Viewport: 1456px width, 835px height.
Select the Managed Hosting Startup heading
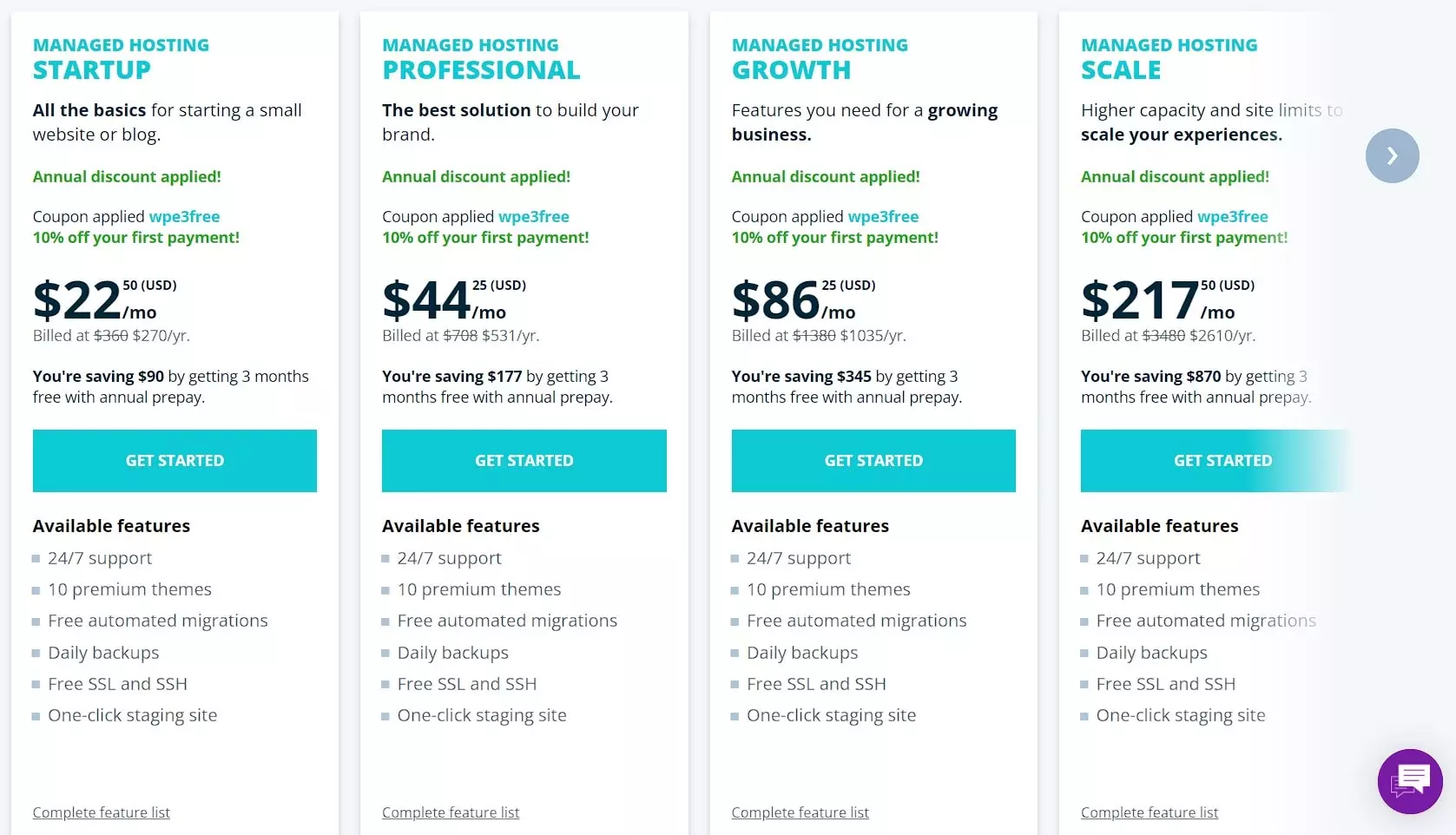tap(121, 58)
